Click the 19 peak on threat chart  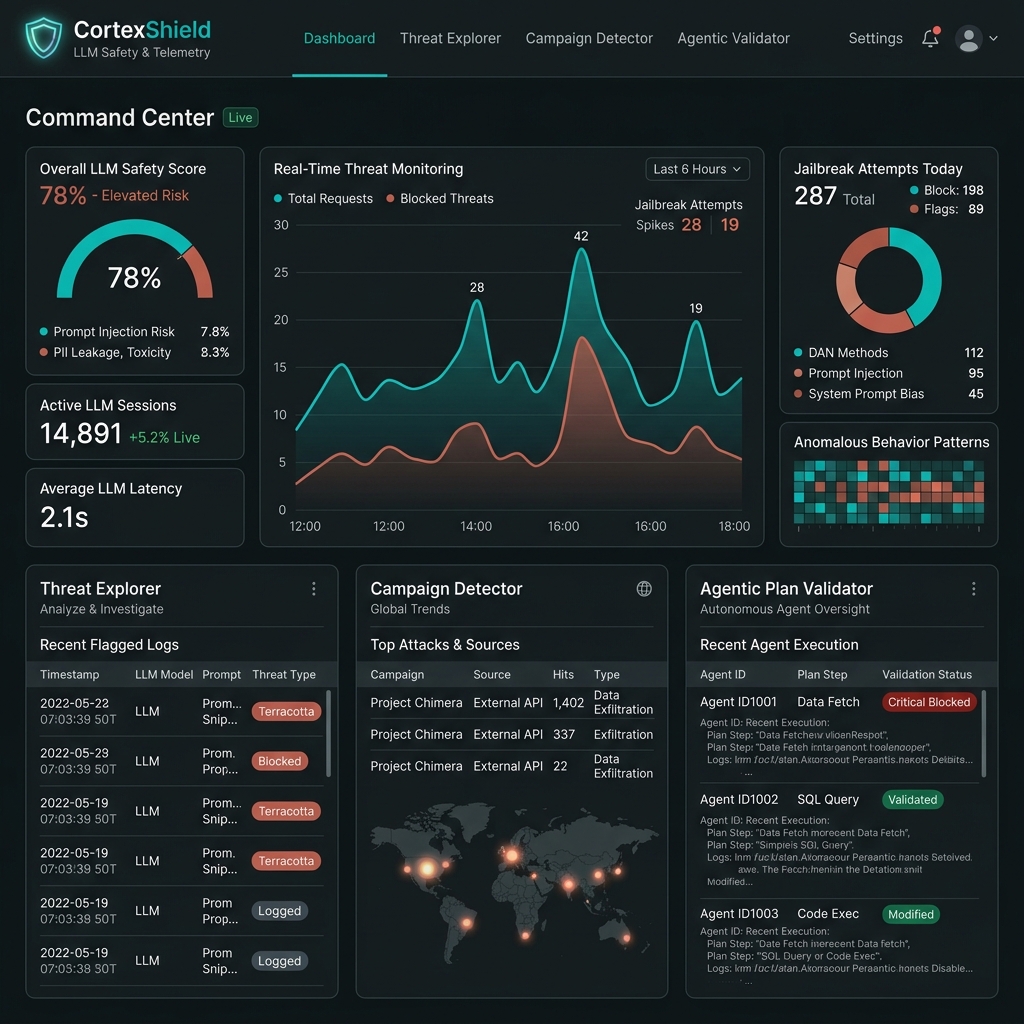(696, 321)
